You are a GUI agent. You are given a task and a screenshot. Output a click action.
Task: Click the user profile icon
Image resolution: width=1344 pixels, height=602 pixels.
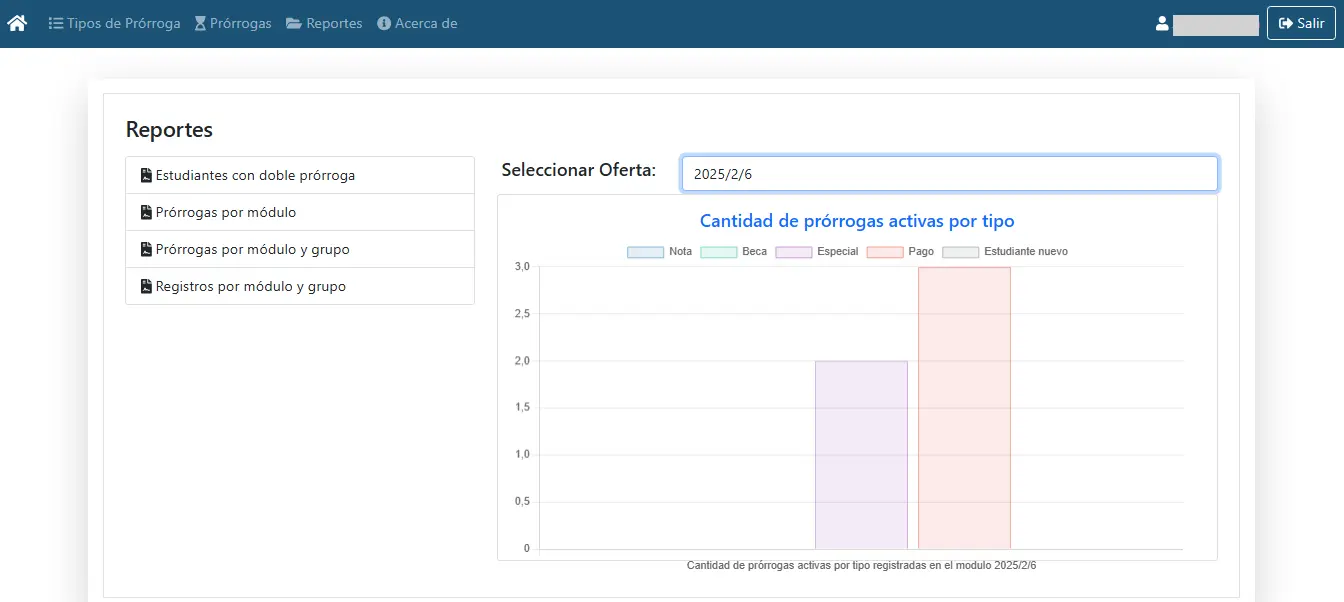pyautogui.click(x=1162, y=24)
